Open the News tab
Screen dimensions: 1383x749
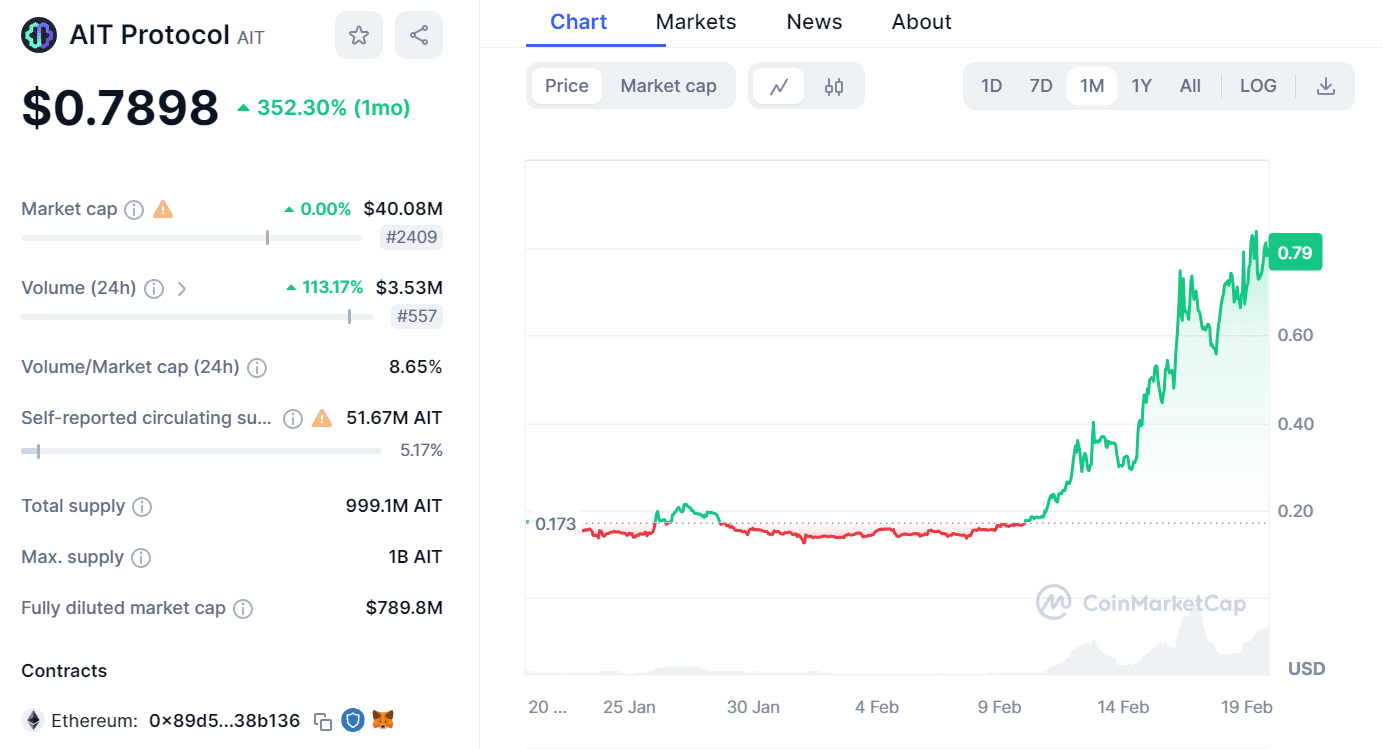814,22
